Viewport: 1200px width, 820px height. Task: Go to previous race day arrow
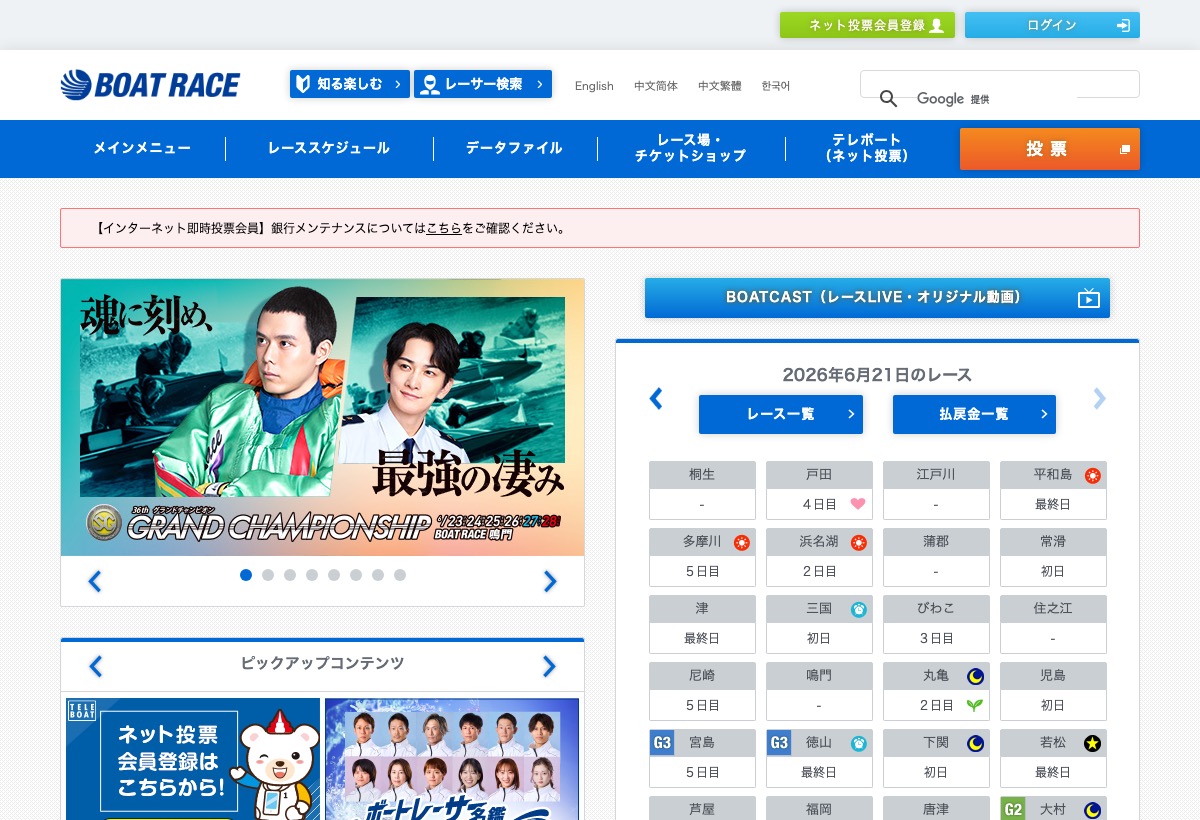point(656,399)
